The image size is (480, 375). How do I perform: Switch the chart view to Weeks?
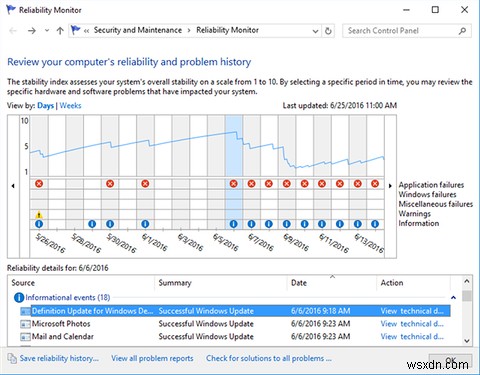click(70, 106)
